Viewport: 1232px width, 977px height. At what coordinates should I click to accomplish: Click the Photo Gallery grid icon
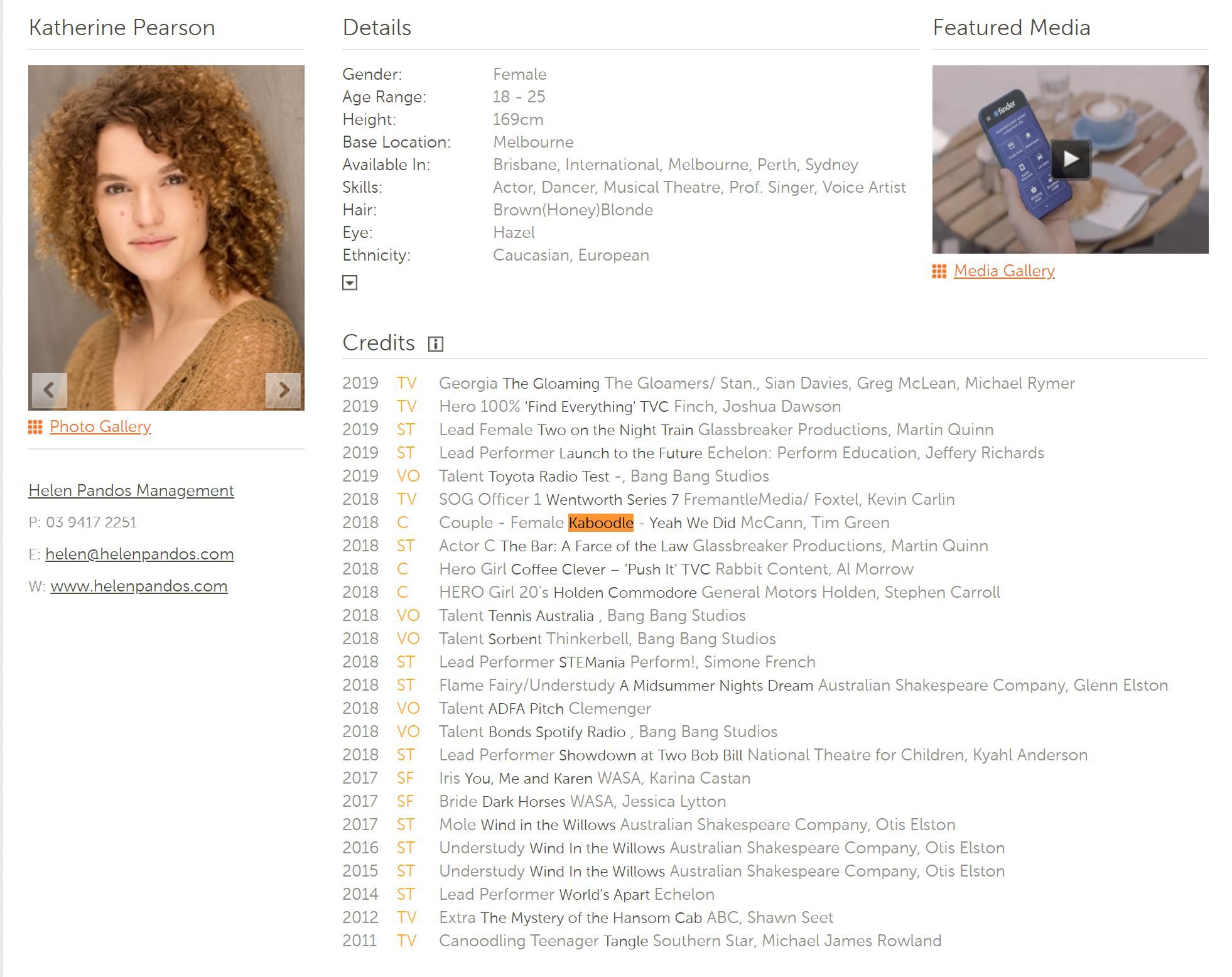pos(35,427)
